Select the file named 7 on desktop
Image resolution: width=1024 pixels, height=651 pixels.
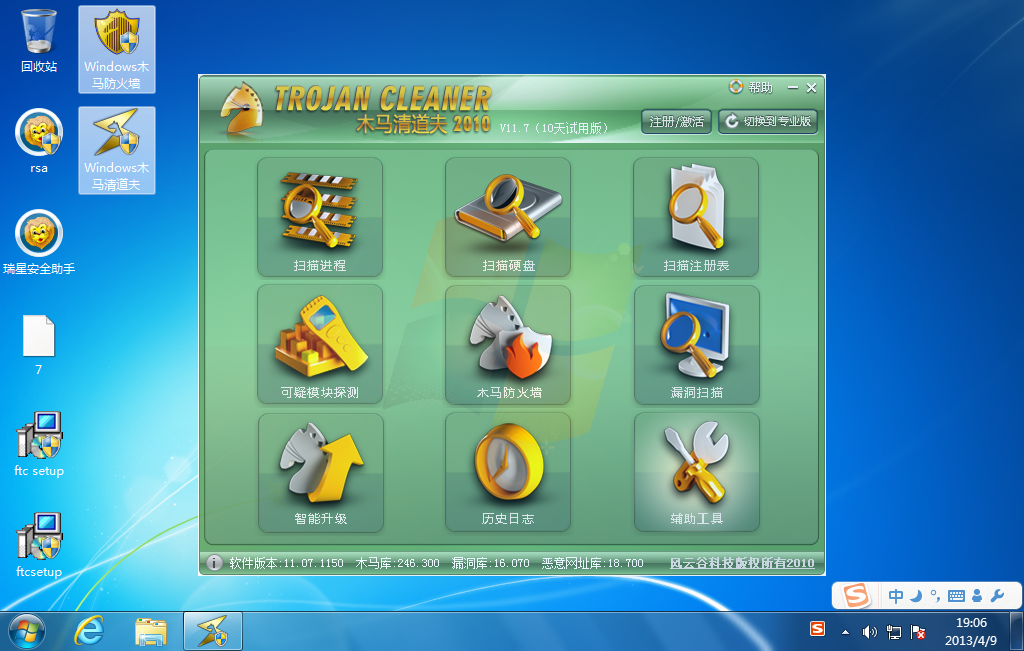[39, 345]
